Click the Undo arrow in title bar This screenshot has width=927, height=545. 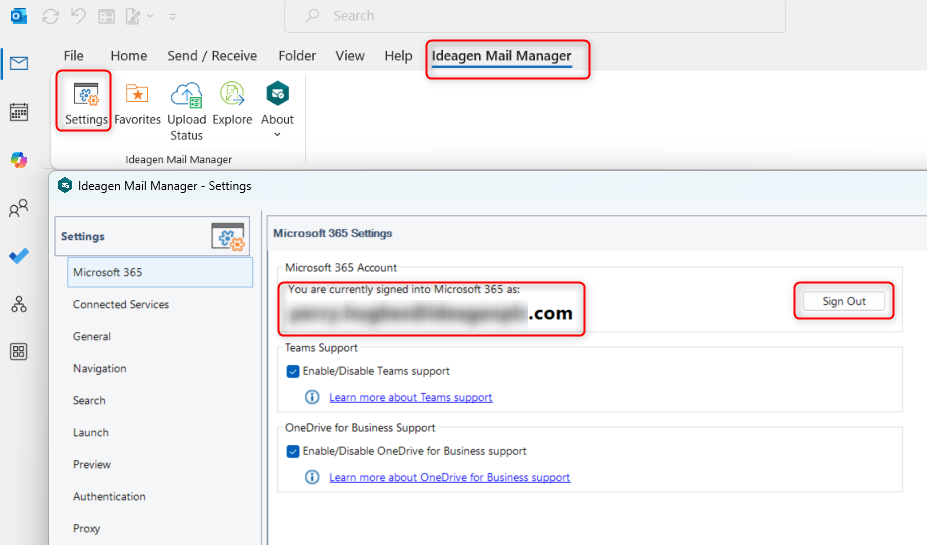click(x=78, y=16)
